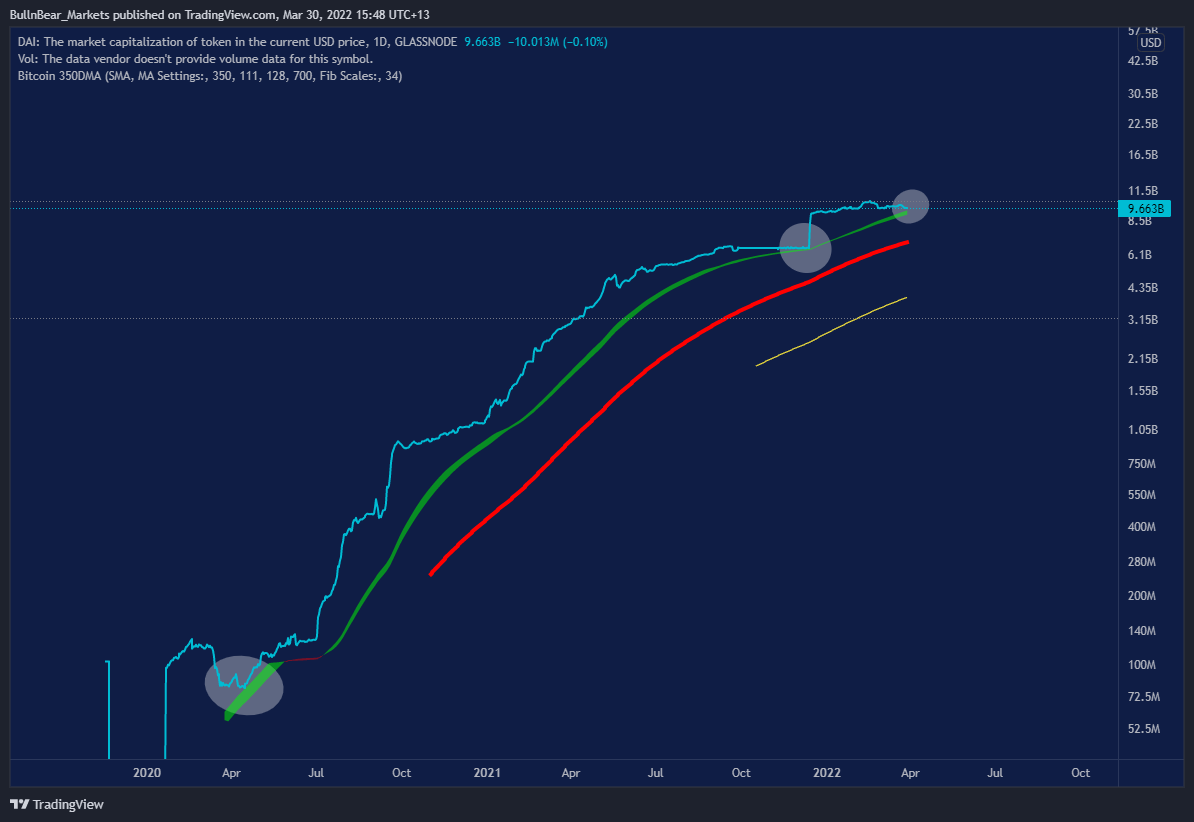The width and height of the screenshot is (1194, 822).
Task: Click the 550M price axis label
Action: tap(1141, 494)
